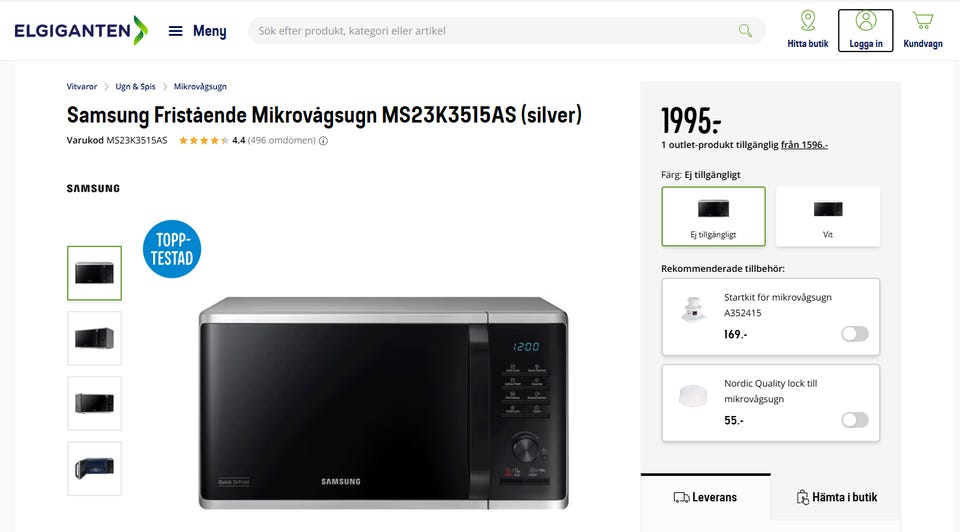
Task: Switch to the Leverans tab
Action: click(705, 497)
